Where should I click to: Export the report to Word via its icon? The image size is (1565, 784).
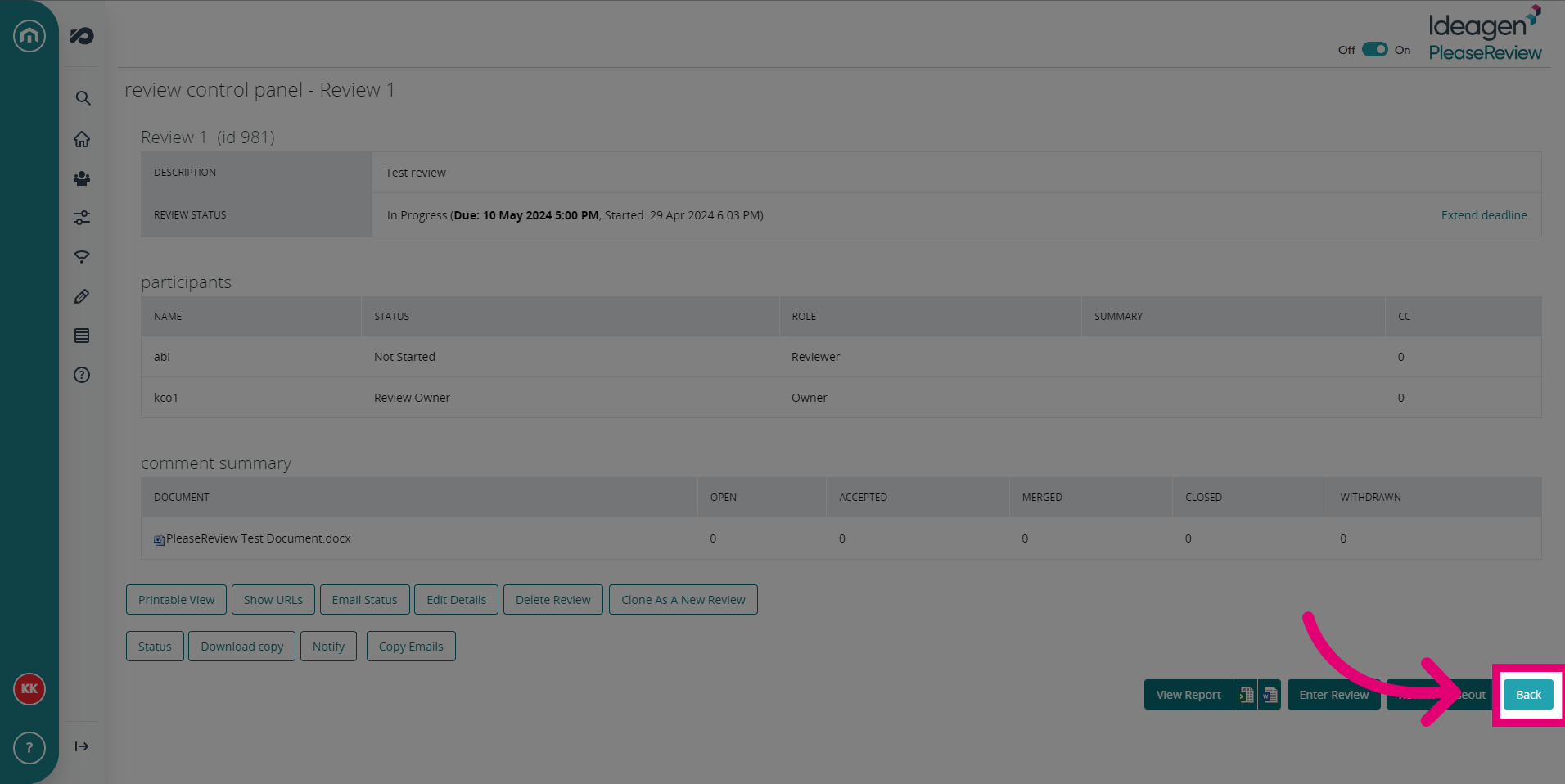click(x=1270, y=695)
